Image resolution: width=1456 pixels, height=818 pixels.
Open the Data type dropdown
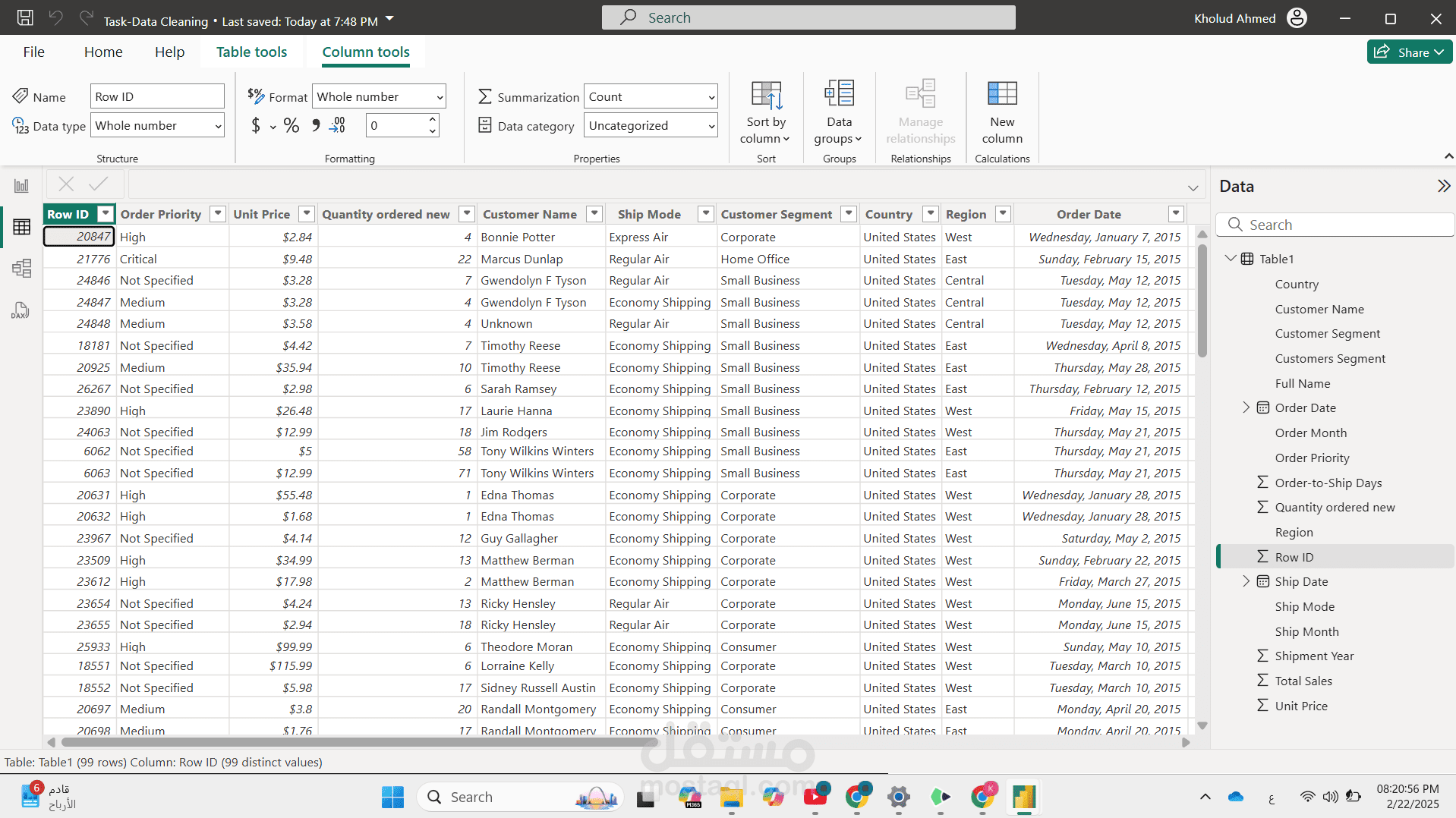point(158,125)
